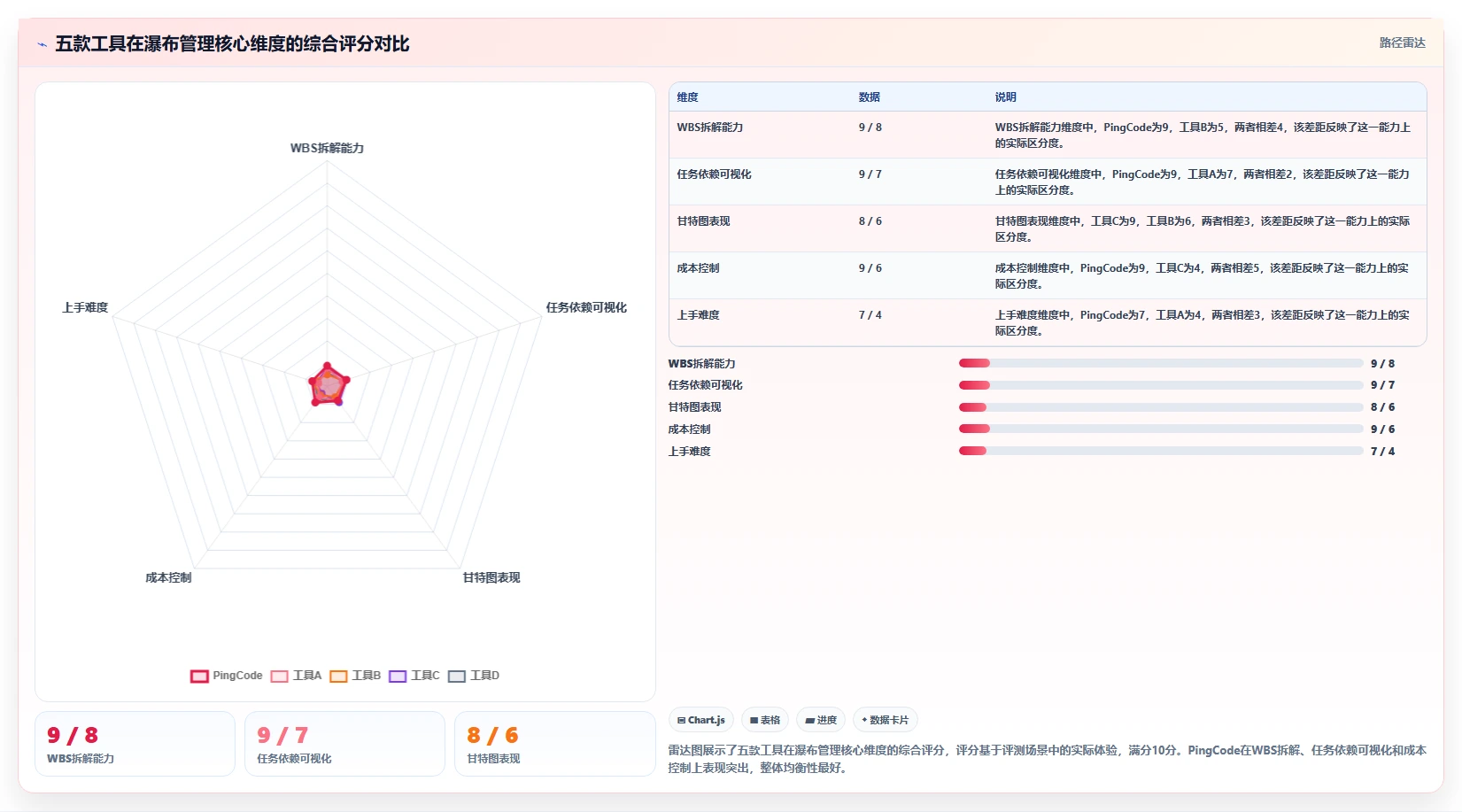
Task: Click the 成本控制 progress bar
Action: [1161, 429]
